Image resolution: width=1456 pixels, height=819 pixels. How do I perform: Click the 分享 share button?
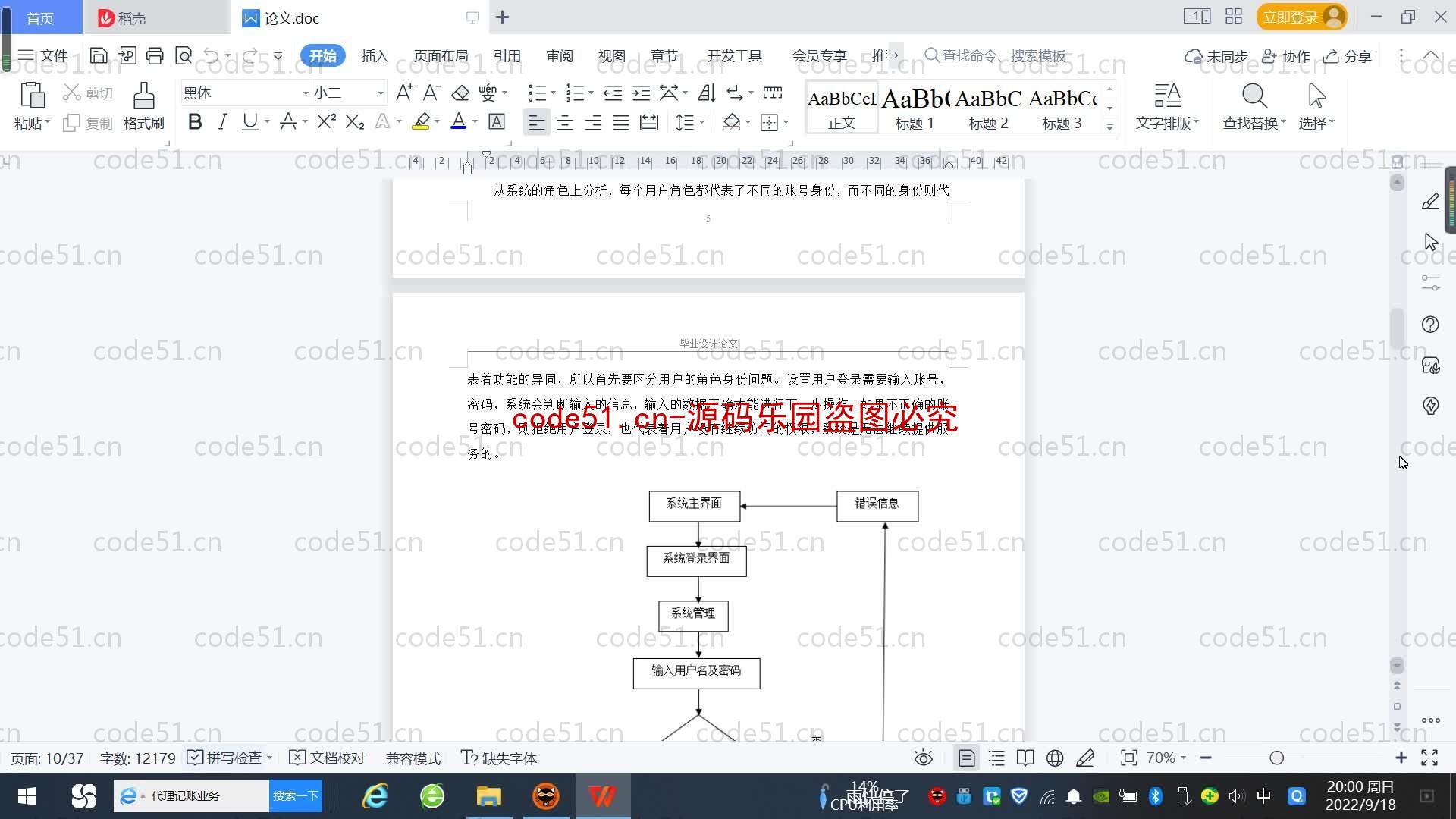(x=1348, y=55)
